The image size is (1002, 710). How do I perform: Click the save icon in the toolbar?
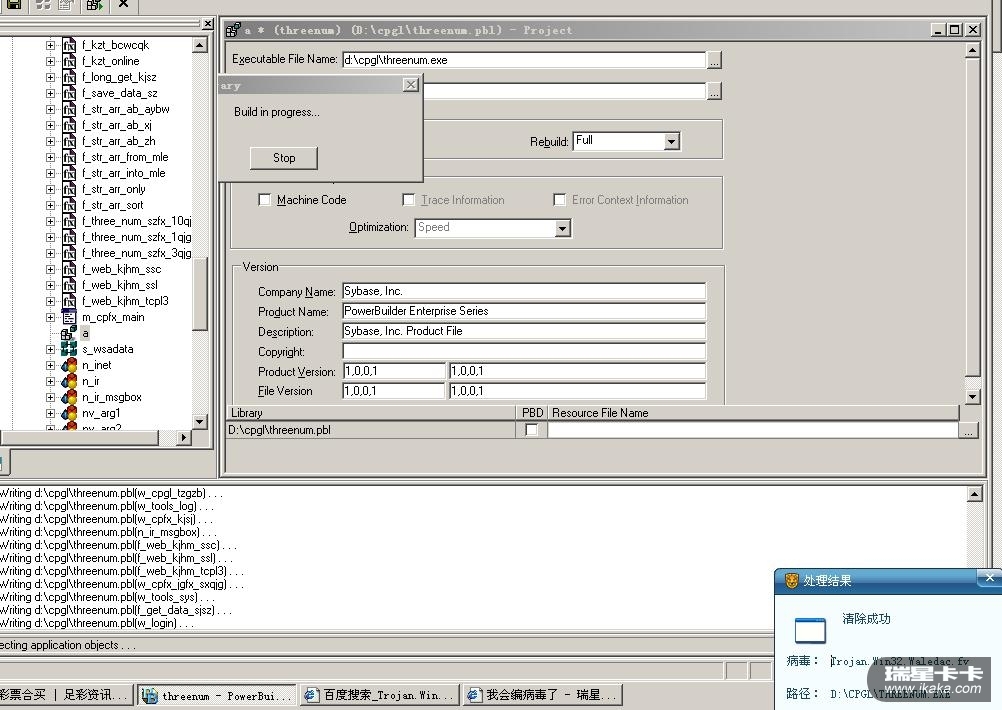14,5
